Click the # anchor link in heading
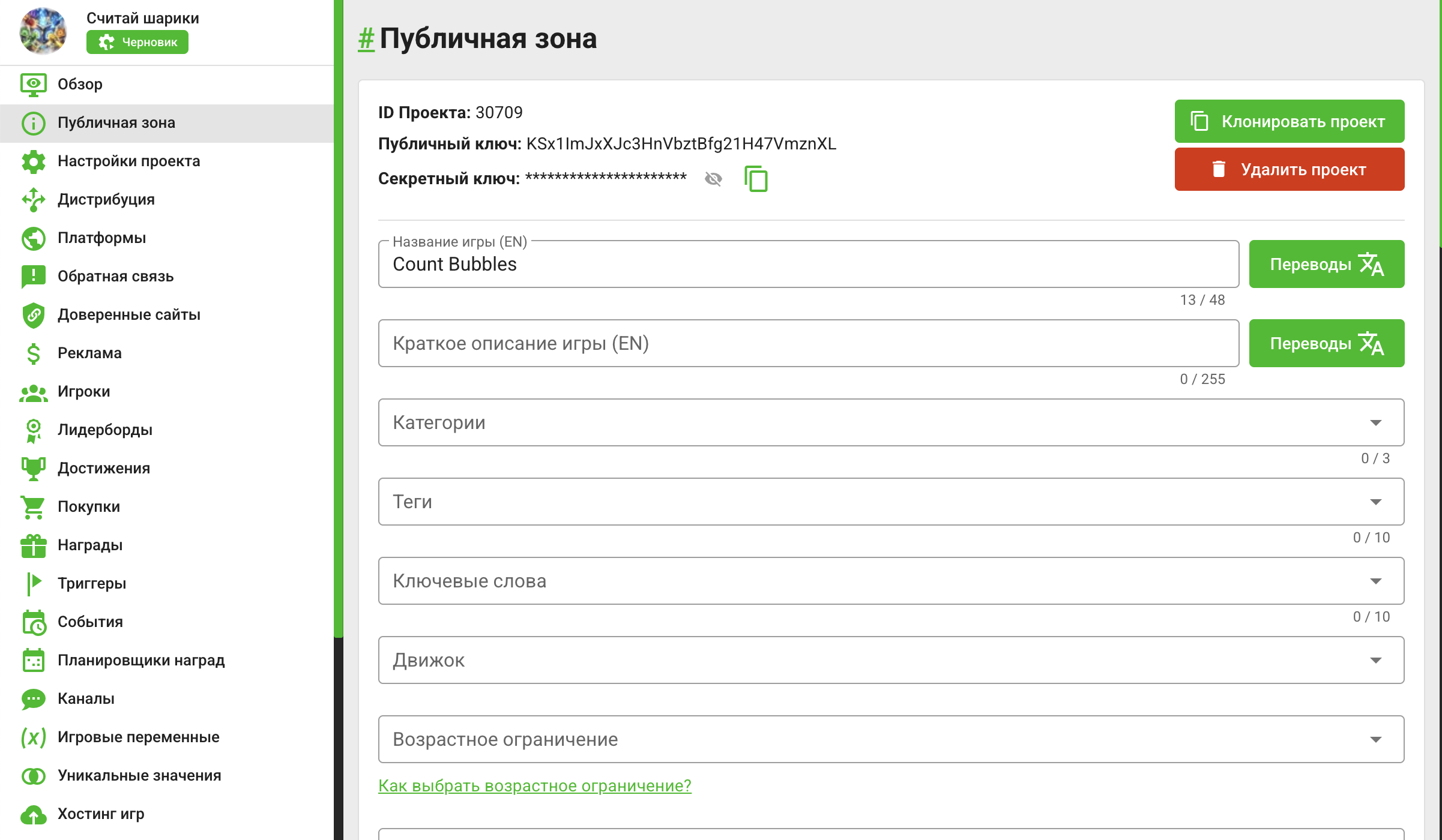Image resolution: width=1442 pixels, height=840 pixels. (366, 39)
